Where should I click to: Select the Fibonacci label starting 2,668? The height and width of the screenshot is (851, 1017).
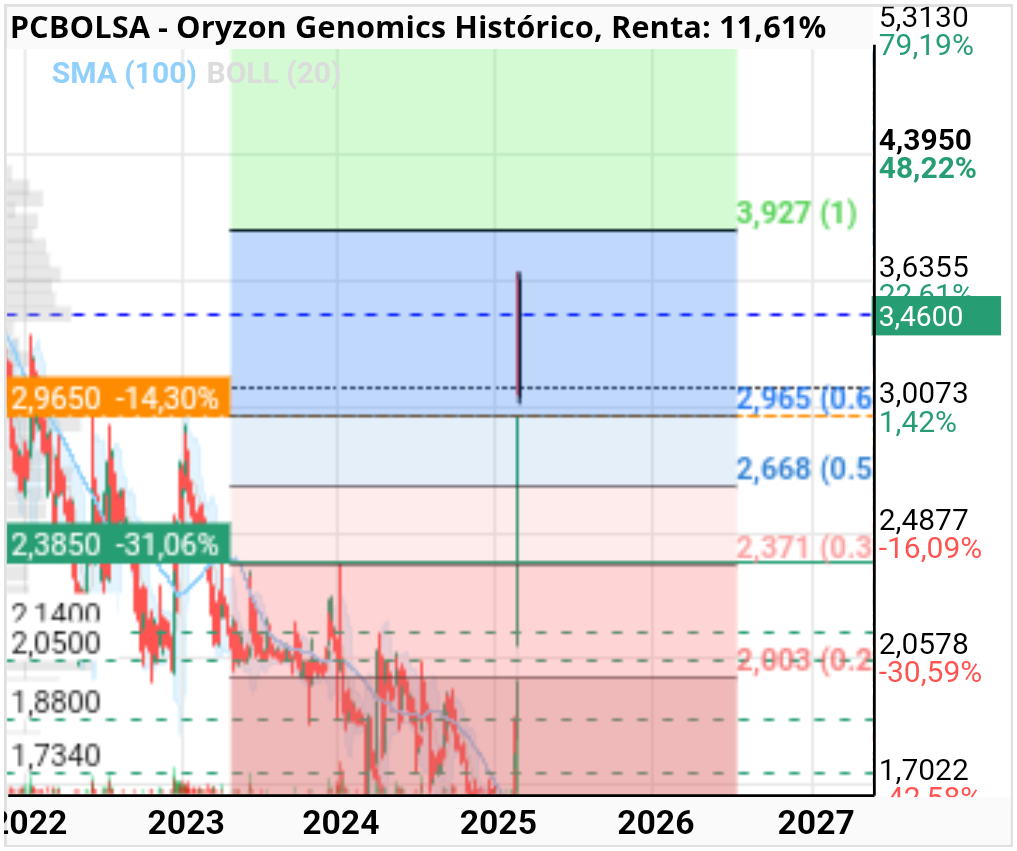(804, 468)
